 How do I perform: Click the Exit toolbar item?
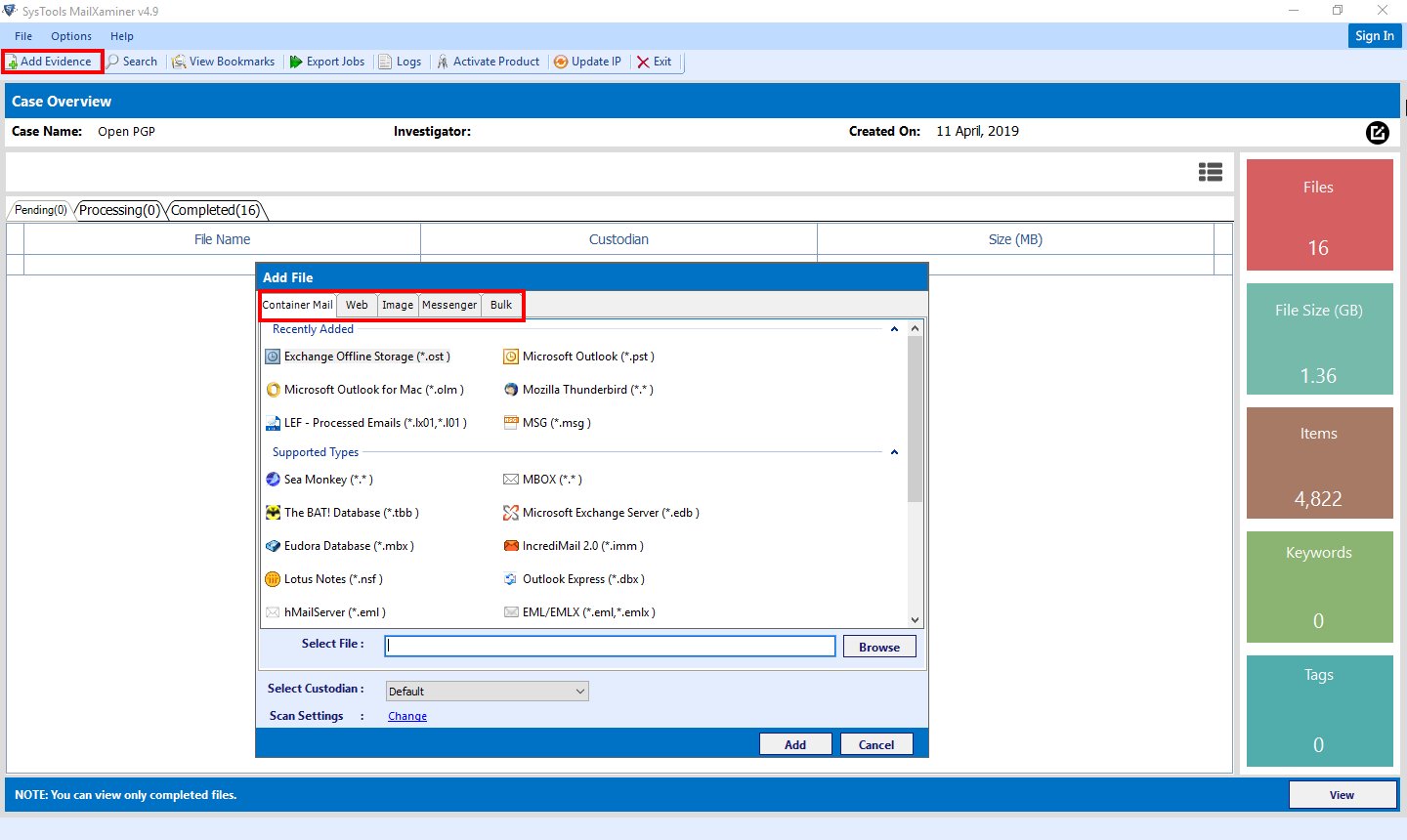(x=655, y=62)
